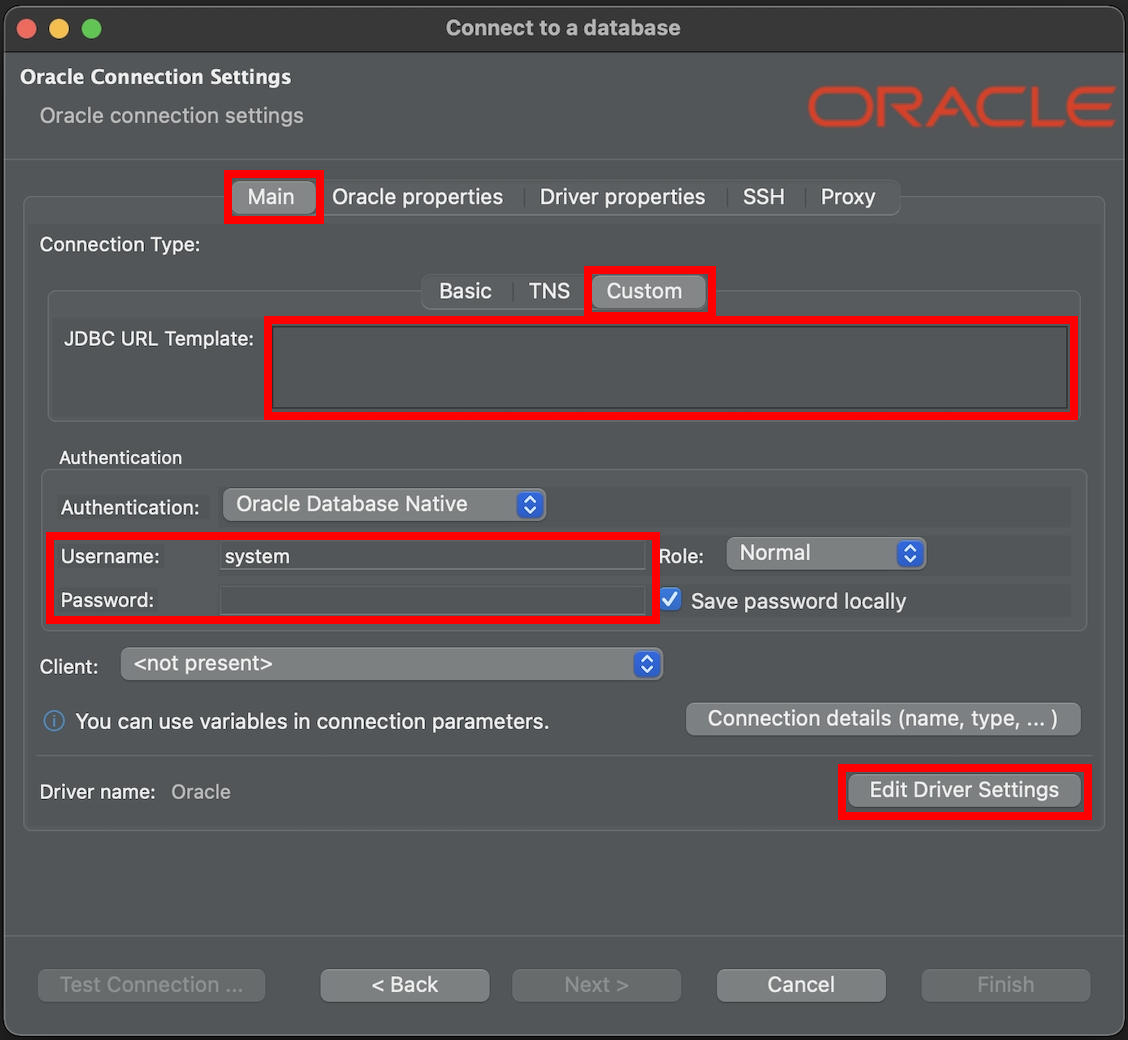Click Edit Driver Settings button
Image resolution: width=1128 pixels, height=1040 pixels.
[964, 790]
